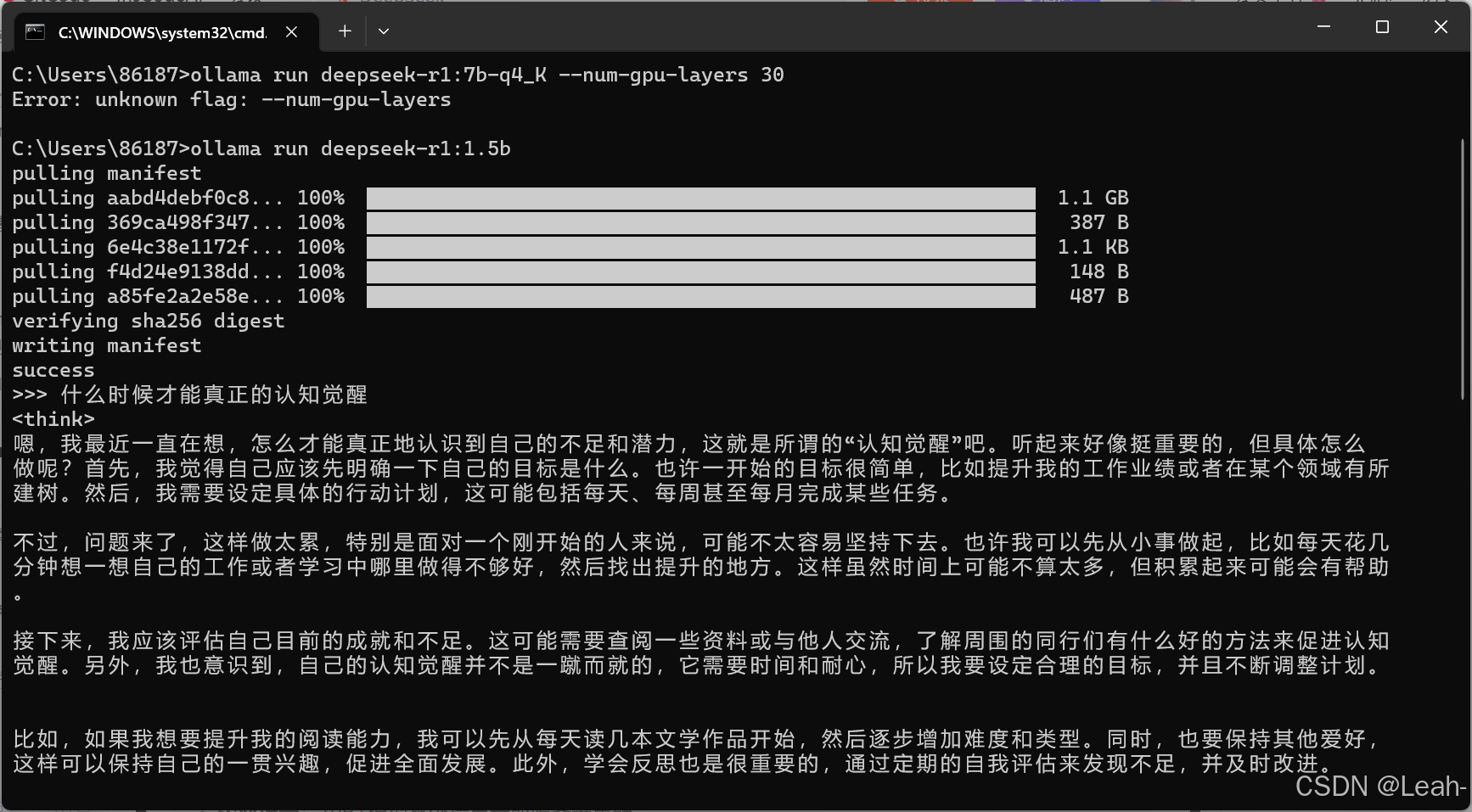
Task: Close the terminal window
Action: [1441, 27]
